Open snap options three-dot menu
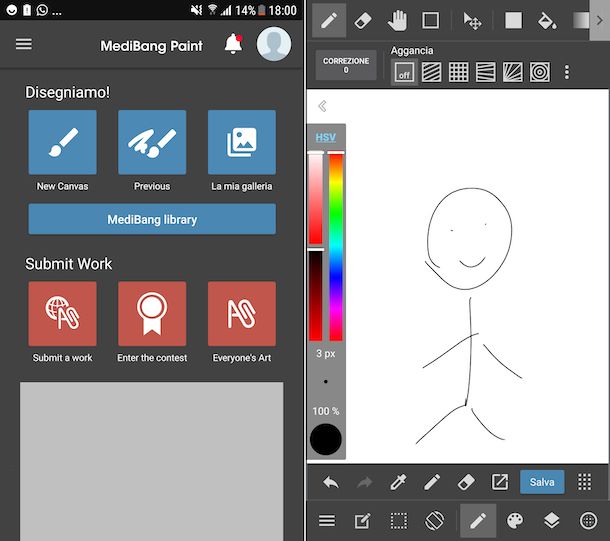610x541 pixels. click(567, 72)
